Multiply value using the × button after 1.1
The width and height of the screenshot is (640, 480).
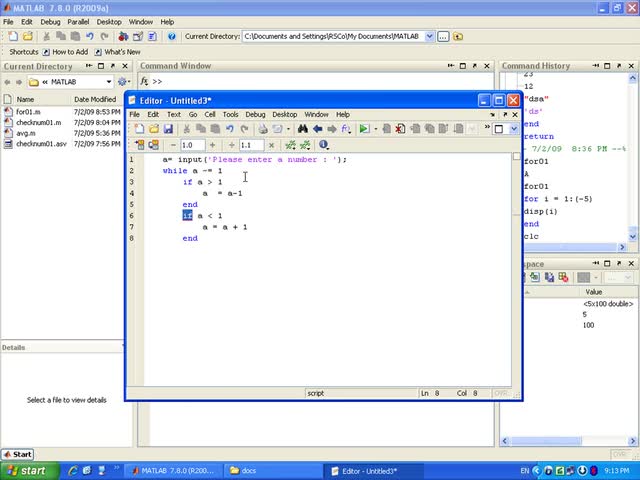271,145
